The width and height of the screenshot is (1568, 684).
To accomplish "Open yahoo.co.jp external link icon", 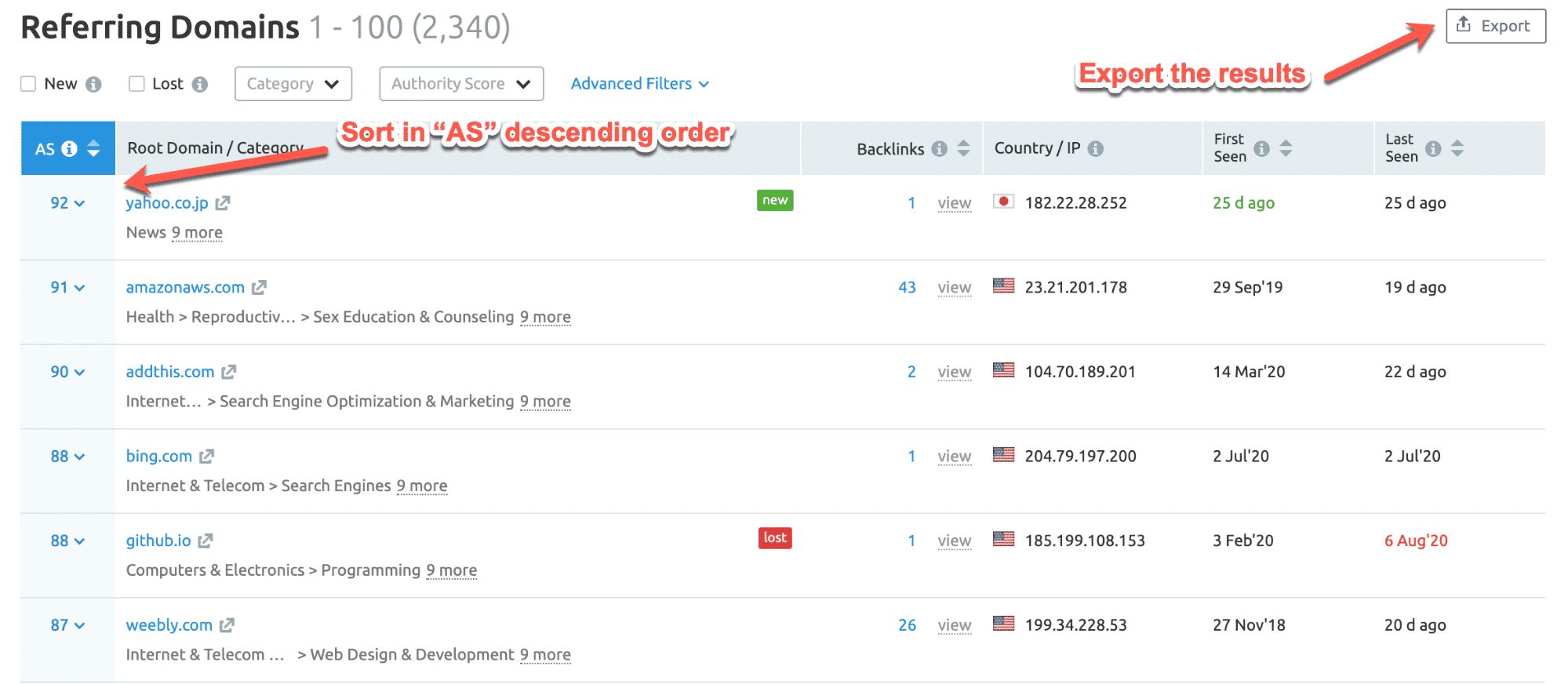I will pyautogui.click(x=223, y=203).
